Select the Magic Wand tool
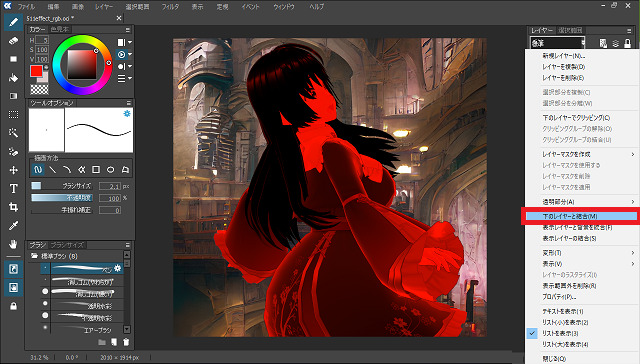This screenshot has height=364, width=640. (13, 133)
